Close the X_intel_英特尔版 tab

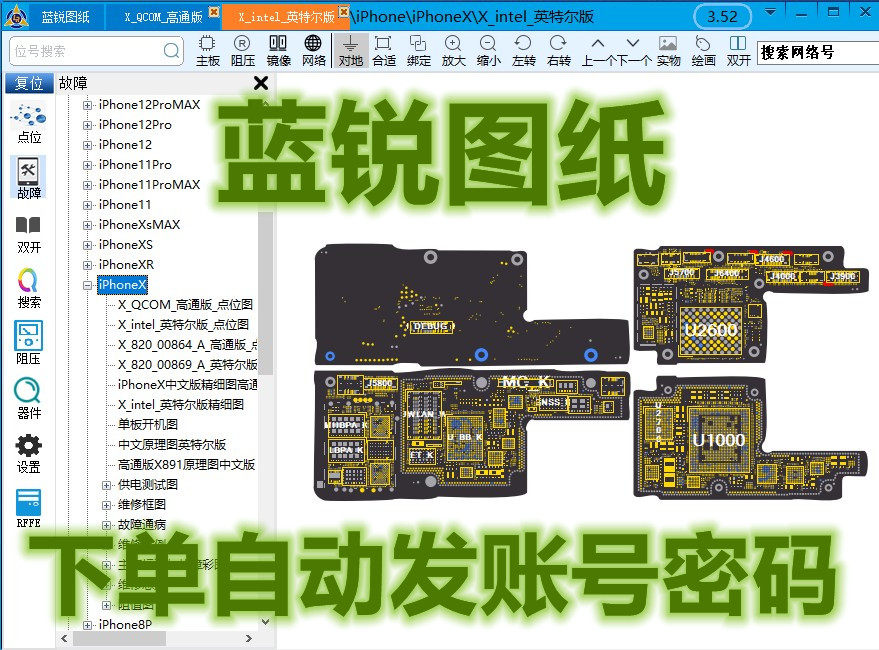click(344, 11)
